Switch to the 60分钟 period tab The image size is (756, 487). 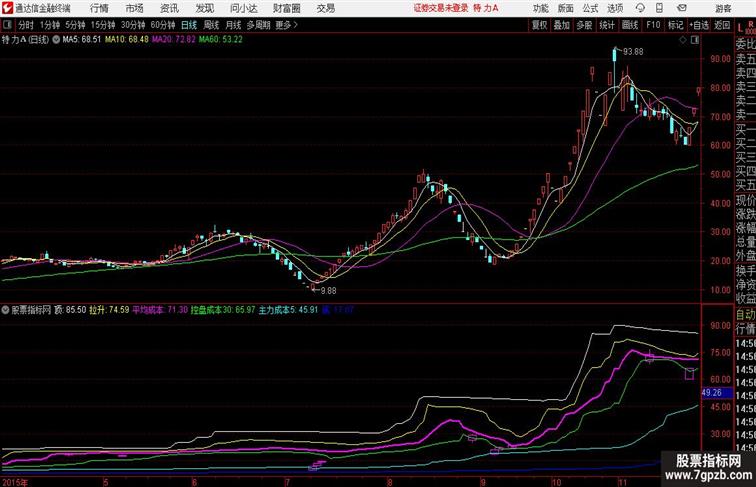[162, 25]
